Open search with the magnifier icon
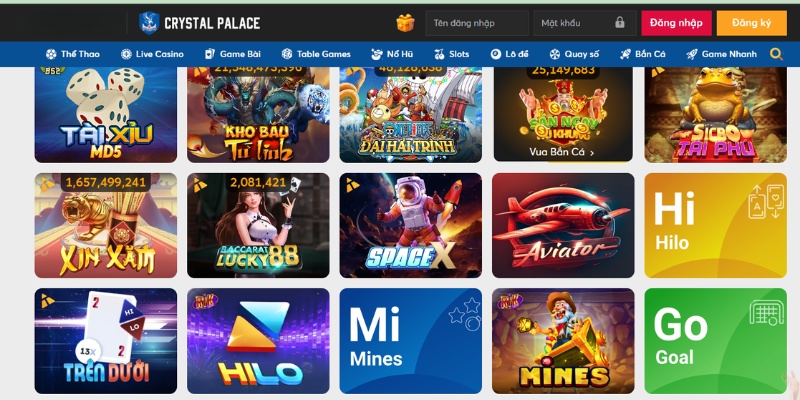The image size is (800, 400). pyautogui.click(x=776, y=54)
